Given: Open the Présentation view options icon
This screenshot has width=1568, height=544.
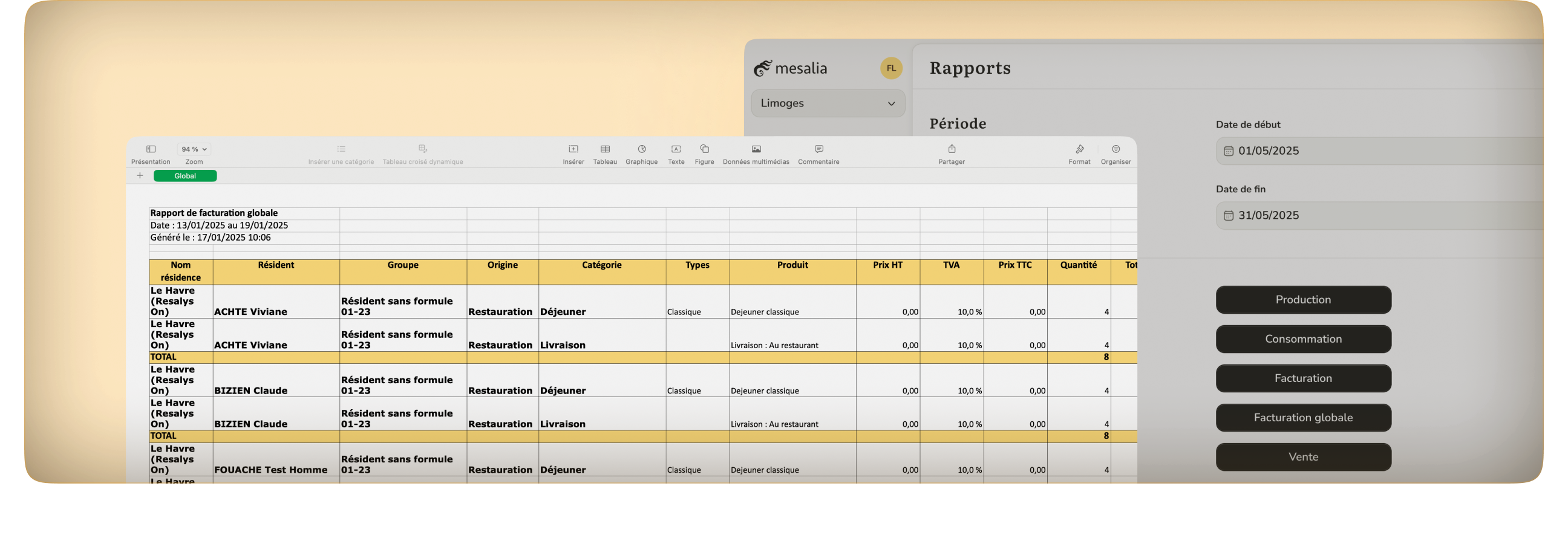Looking at the screenshot, I should coord(151,149).
